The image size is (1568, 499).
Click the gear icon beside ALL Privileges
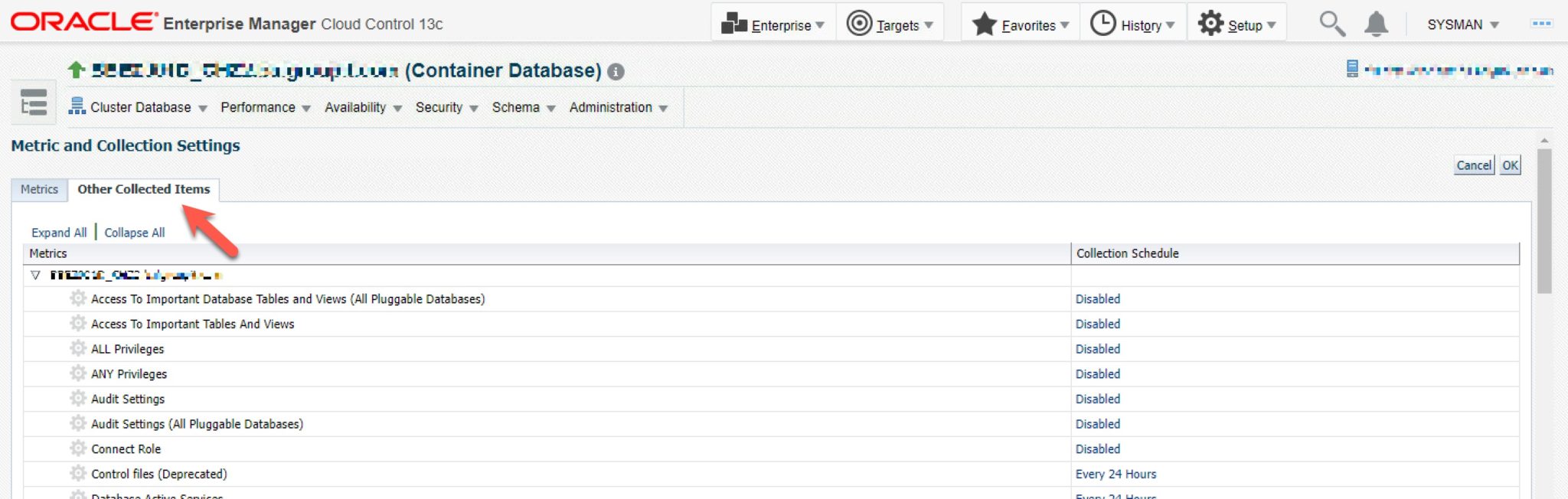coord(78,349)
